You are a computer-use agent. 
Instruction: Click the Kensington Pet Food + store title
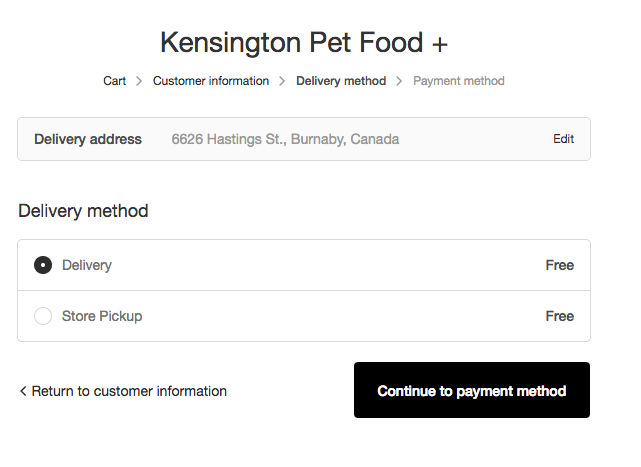pos(304,42)
